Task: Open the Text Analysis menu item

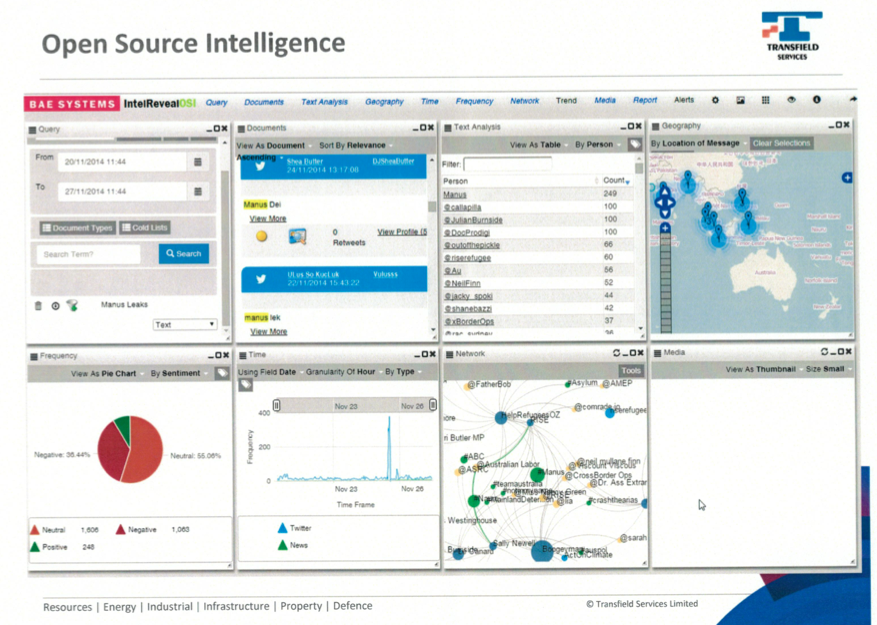Action: [x=324, y=102]
